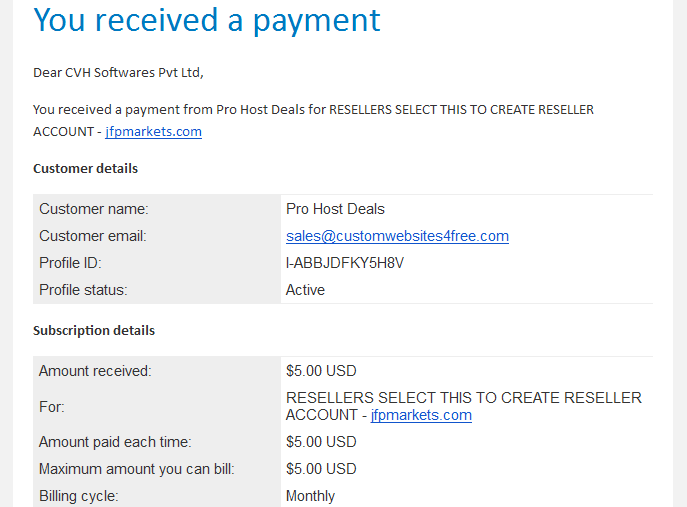Click the Amount received value $5.00 USD

(321, 371)
